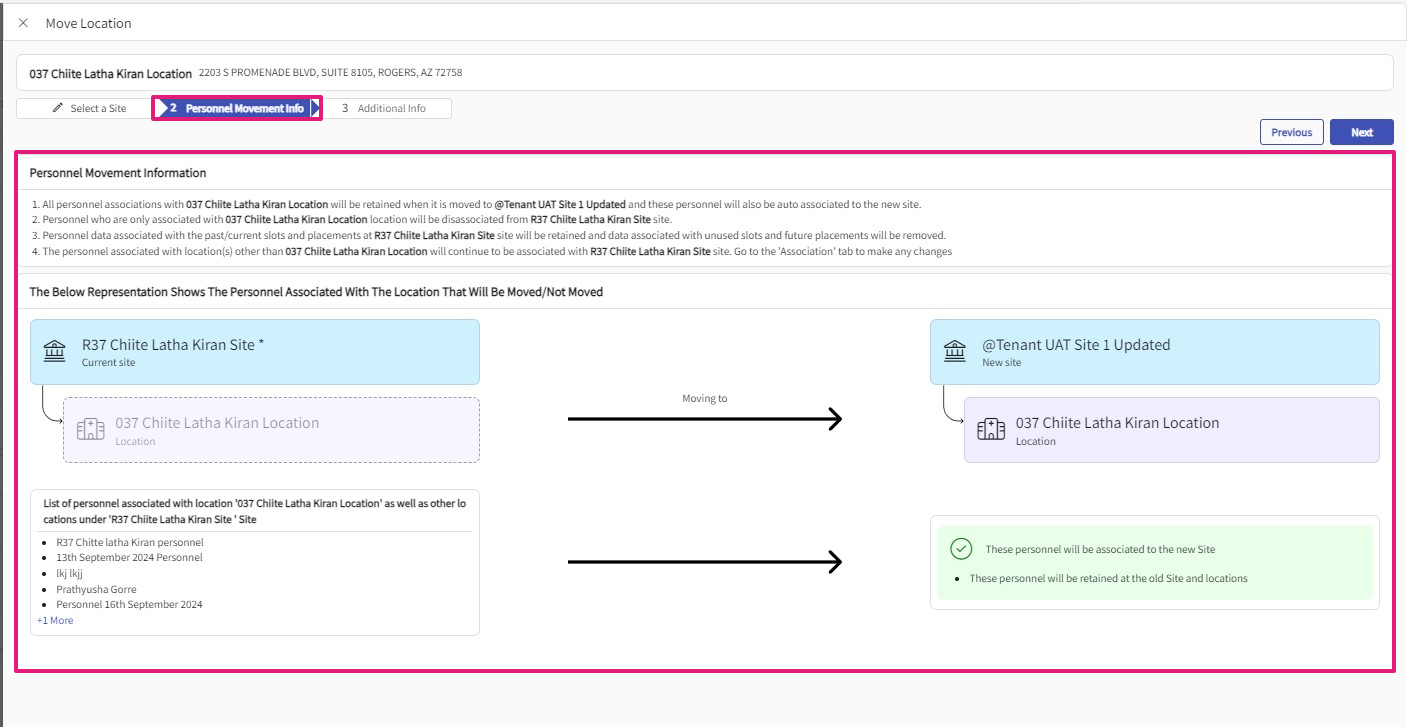Screen dimensions: 1407x727
Task: Go to the Additional Info step
Action: (385, 108)
